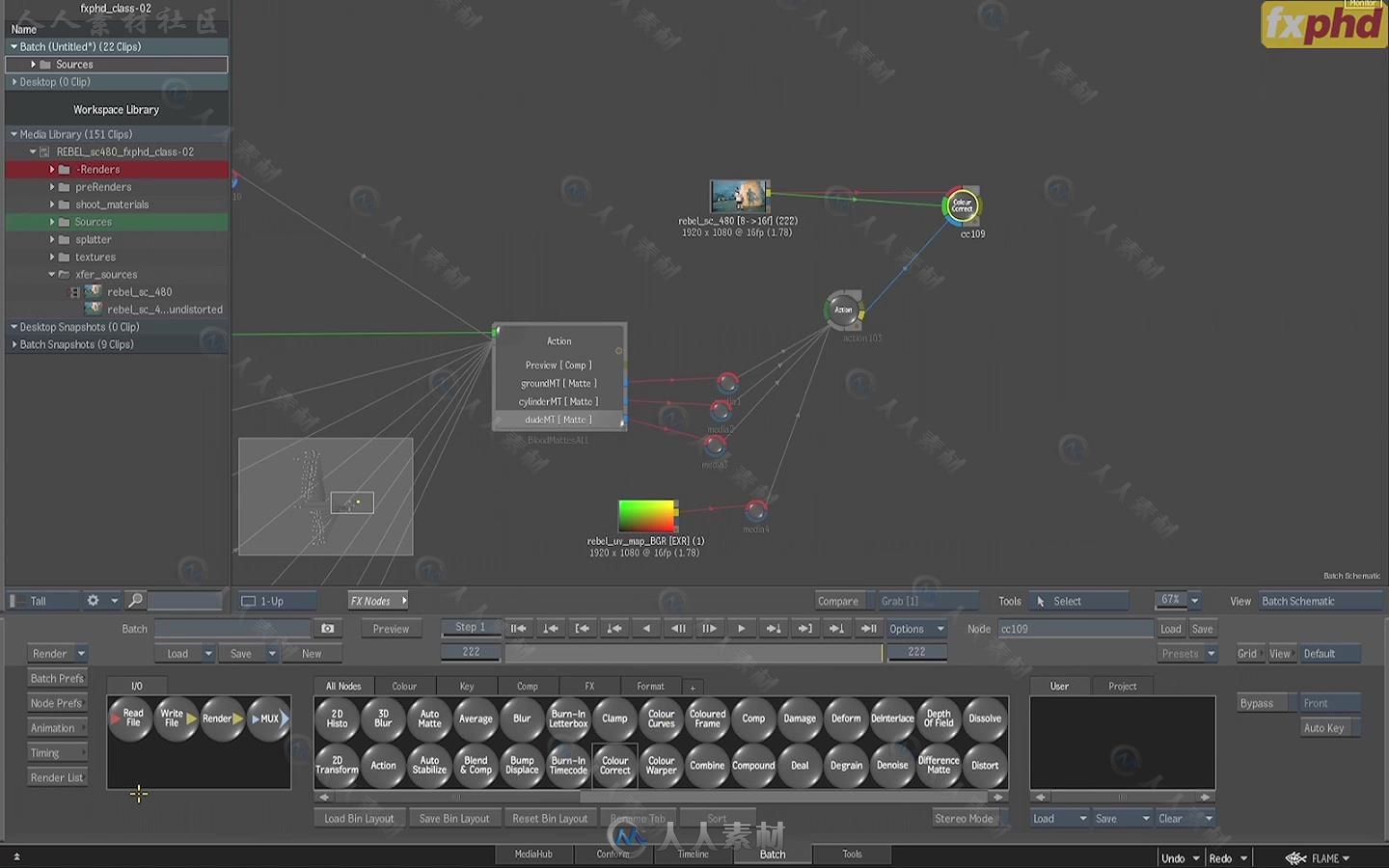Screen dimensions: 1389x868
Task: Pick the Write File node
Action: pos(176,719)
